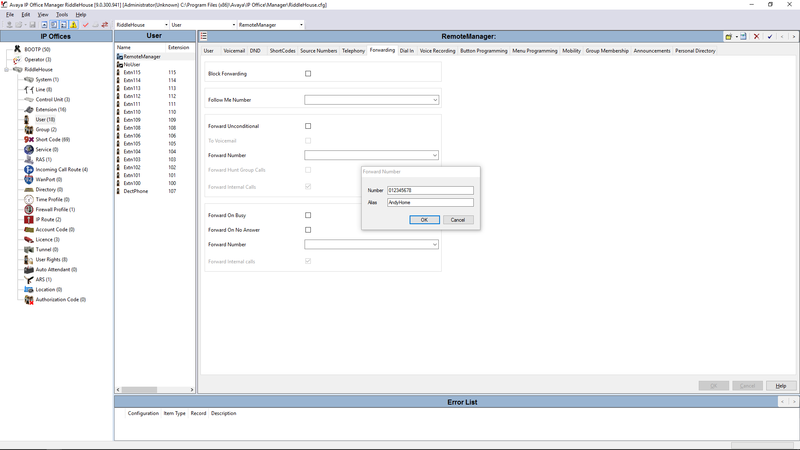The width and height of the screenshot is (800, 450).
Task: Click the disabled To Voicemail checkbox
Action: pos(308,141)
